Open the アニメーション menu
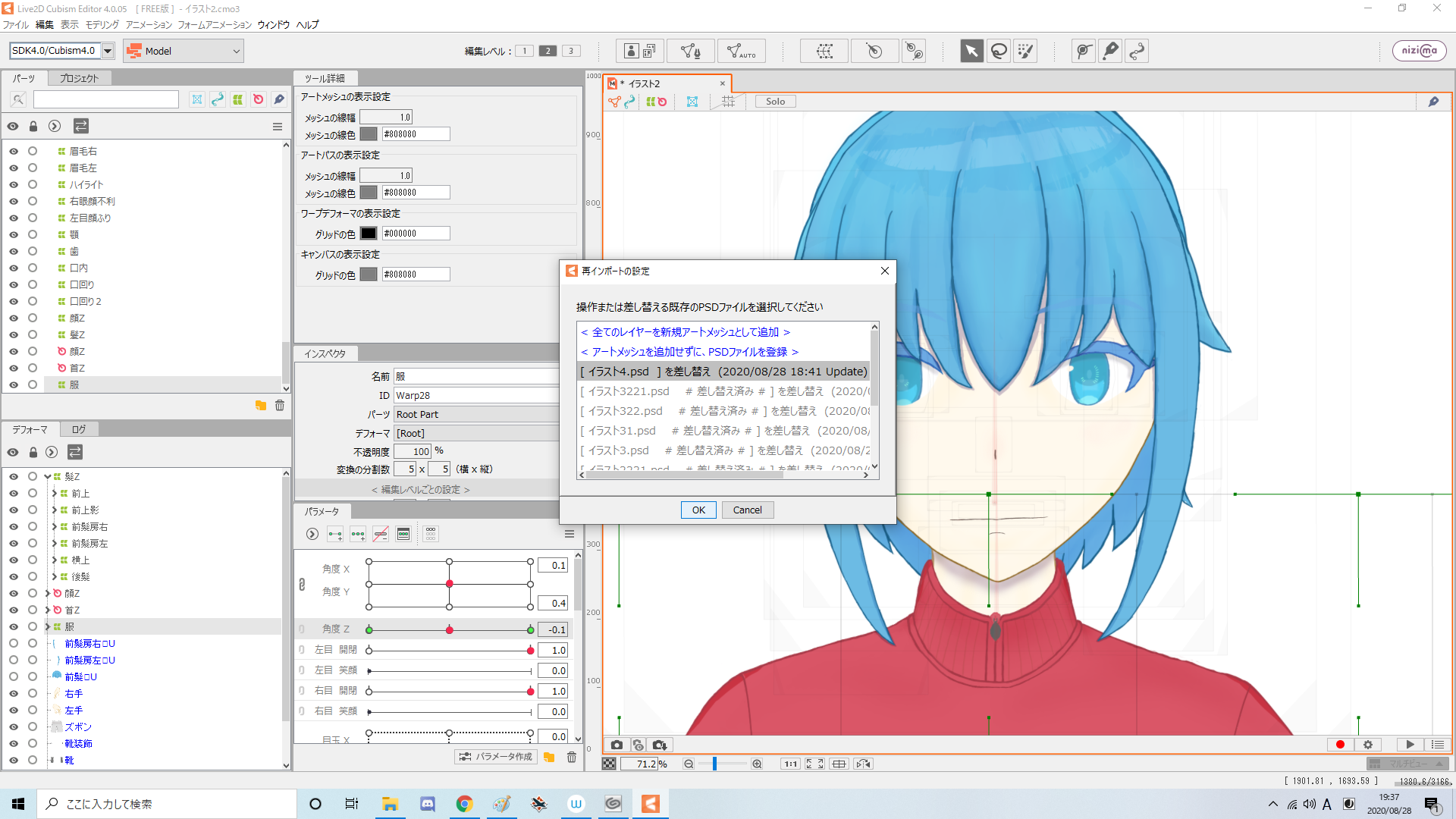 click(x=149, y=25)
